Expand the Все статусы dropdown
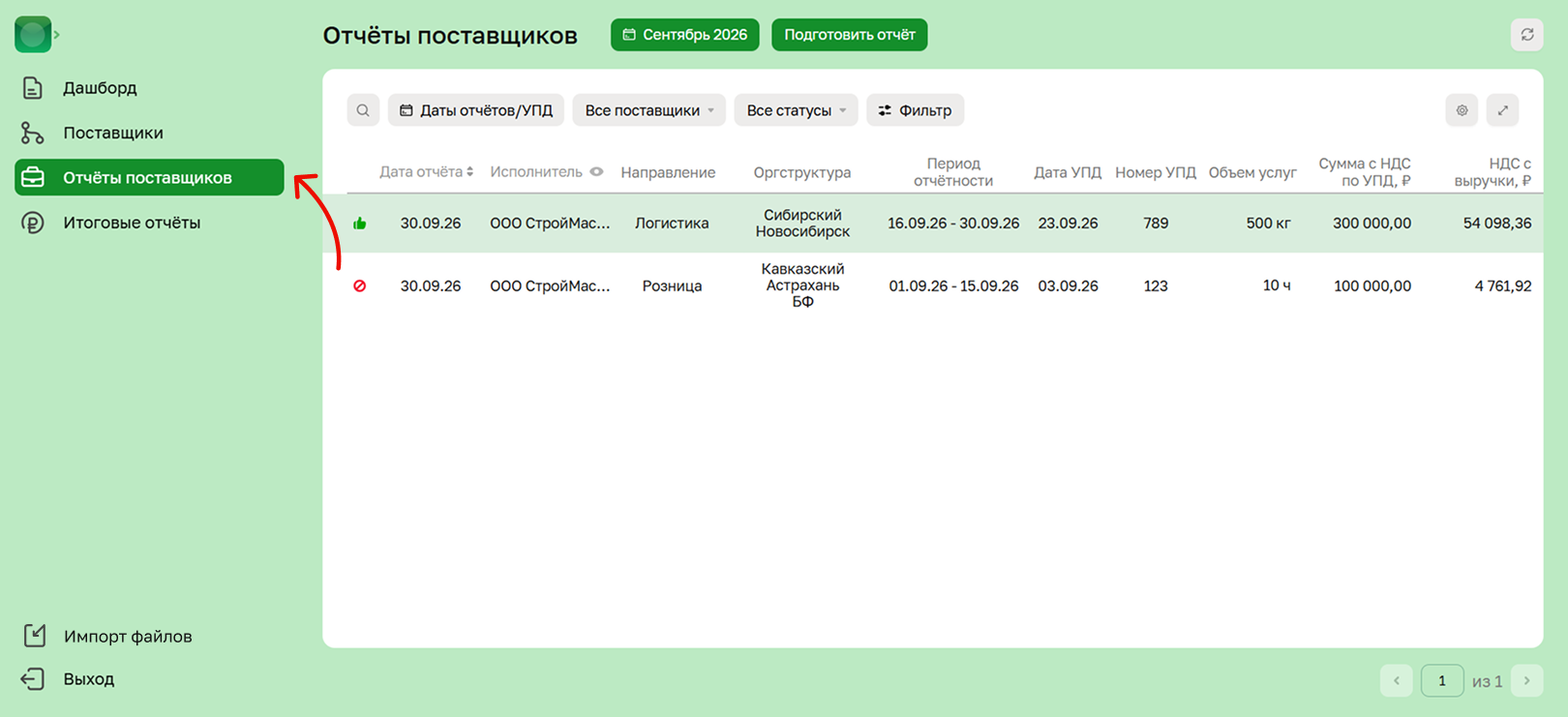1568x717 pixels. [x=796, y=110]
